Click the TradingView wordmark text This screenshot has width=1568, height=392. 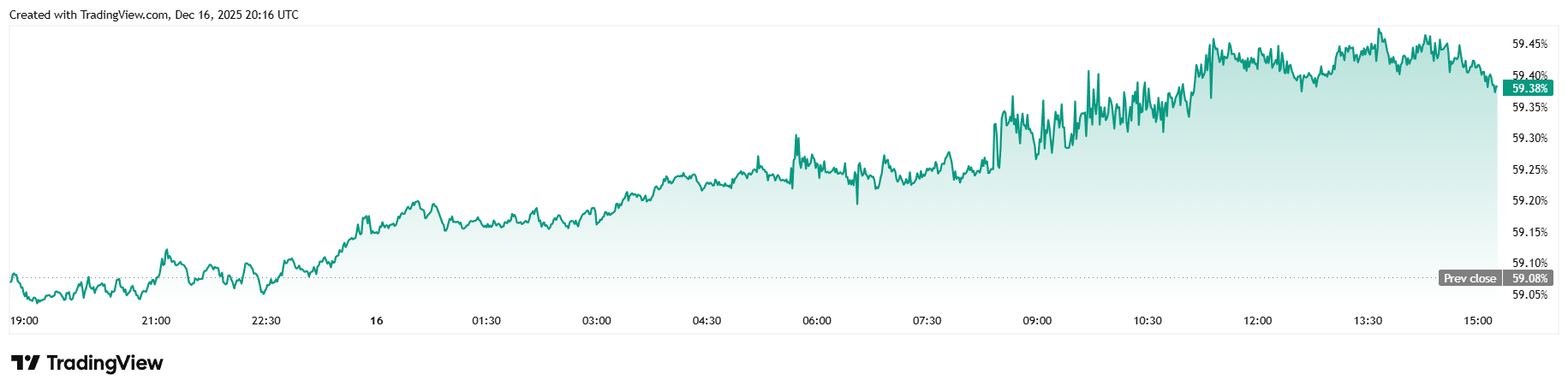pos(104,363)
